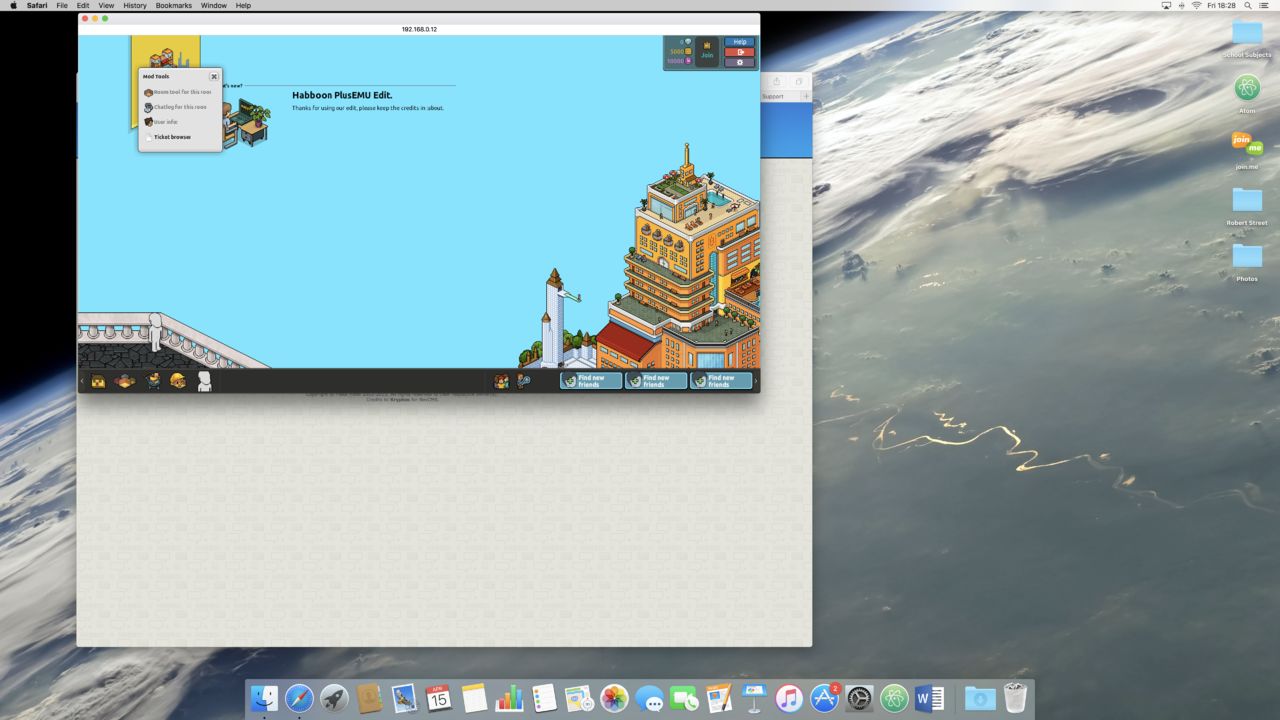Click the third Find new friends button
The width and height of the screenshot is (1280, 720).
pos(721,381)
